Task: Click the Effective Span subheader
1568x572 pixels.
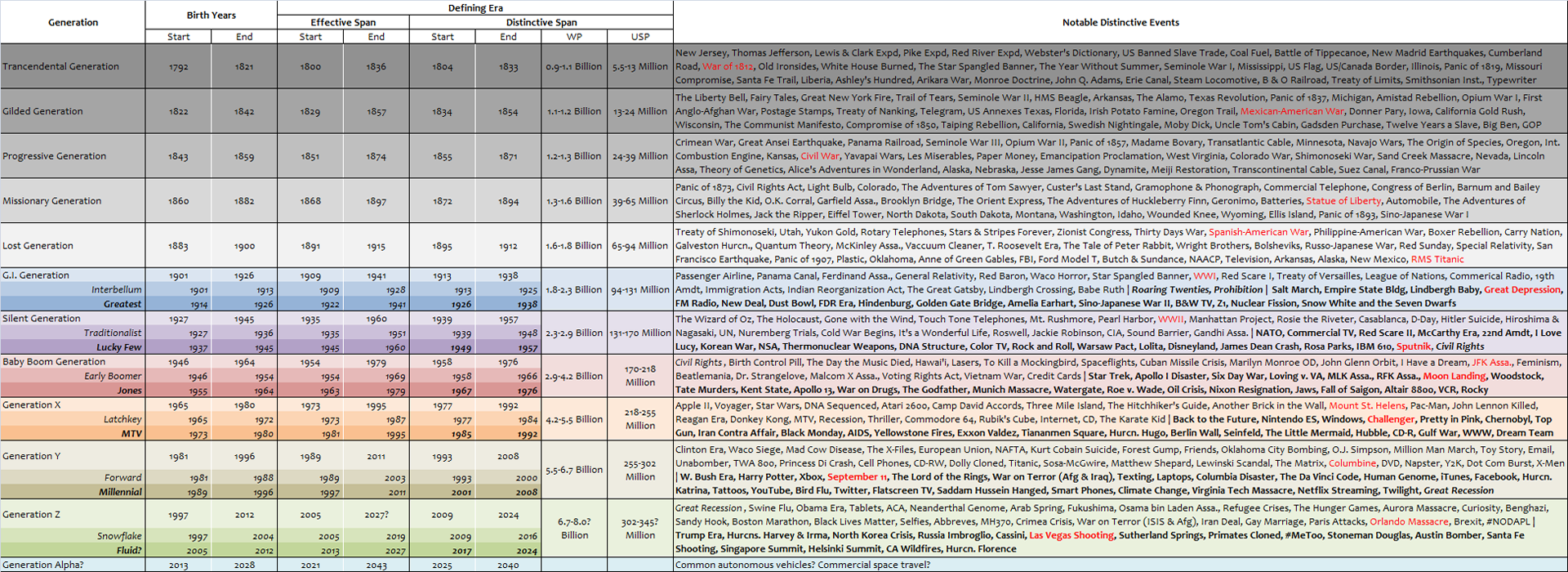Action: click(343, 23)
